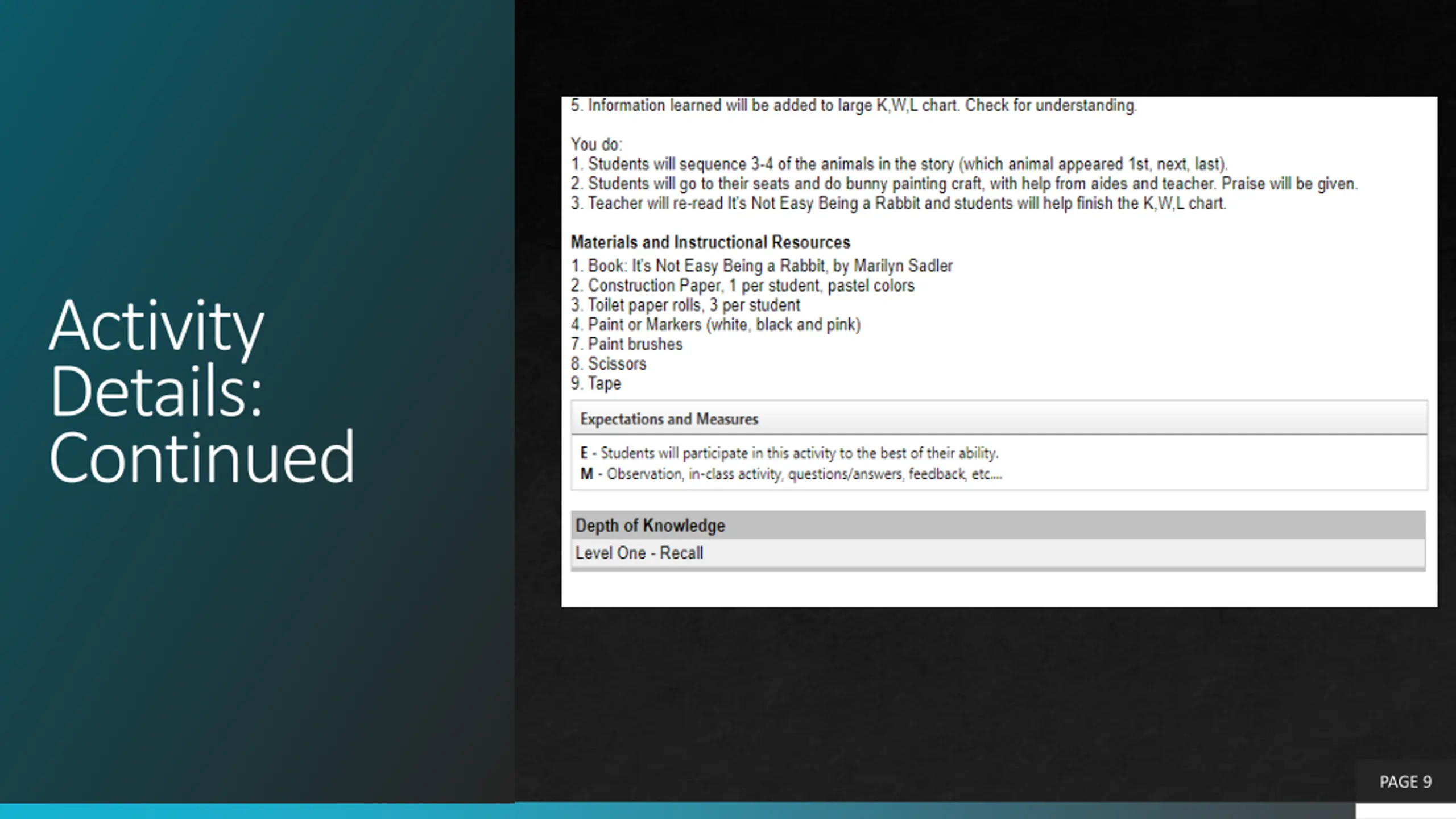Click the sequencing animals instruction line
Image resolution: width=1456 pixels, height=819 pixels.
(x=899, y=164)
